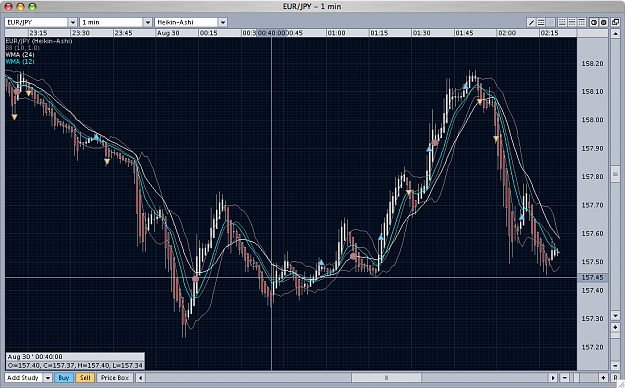Click the 158.20 price axis label
Viewport: 625px width, 388px height.
point(592,64)
